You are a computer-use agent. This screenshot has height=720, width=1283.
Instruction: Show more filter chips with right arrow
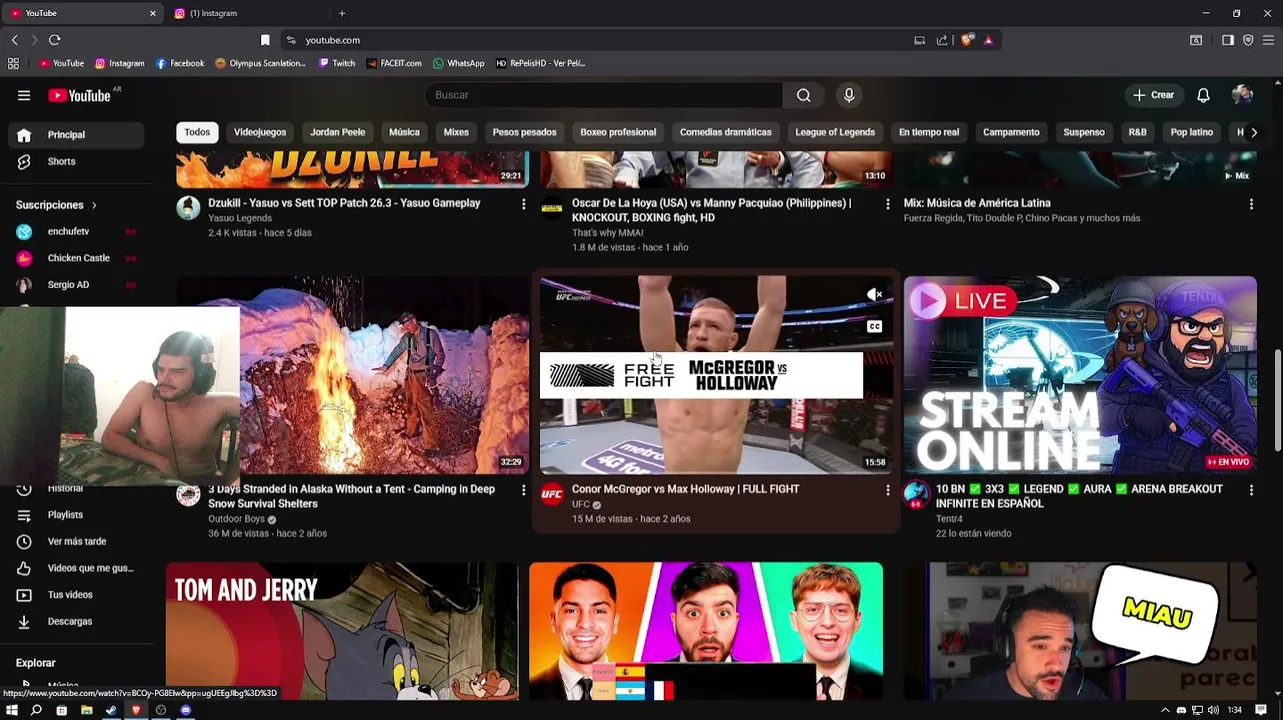point(1254,132)
